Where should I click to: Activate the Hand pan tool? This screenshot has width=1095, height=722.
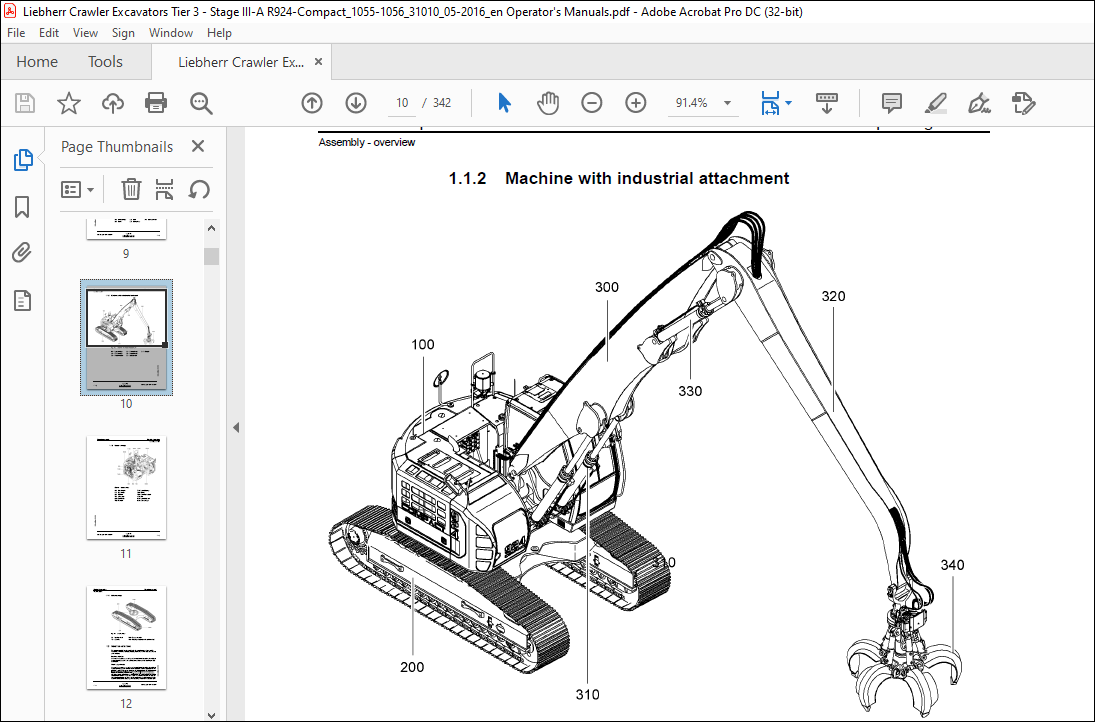[x=548, y=103]
